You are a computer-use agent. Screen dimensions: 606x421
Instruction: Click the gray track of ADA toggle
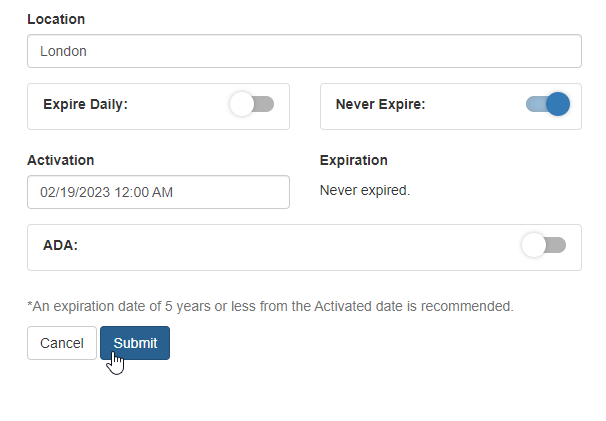point(557,245)
